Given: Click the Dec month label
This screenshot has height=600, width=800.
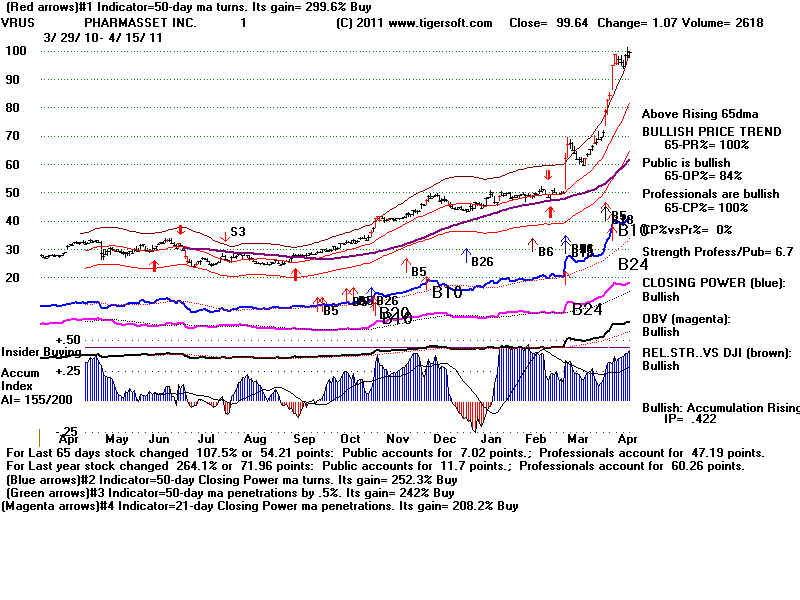Looking at the screenshot, I should pyautogui.click(x=445, y=439).
